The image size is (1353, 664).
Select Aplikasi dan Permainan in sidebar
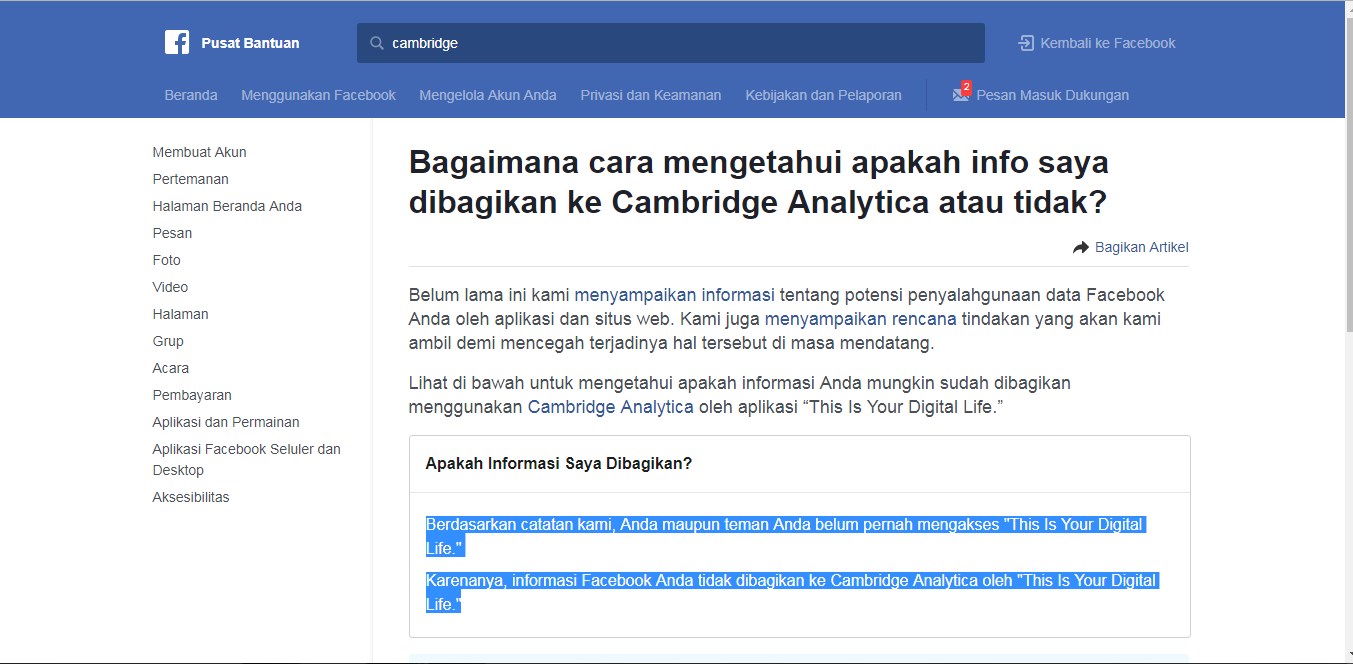point(226,422)
